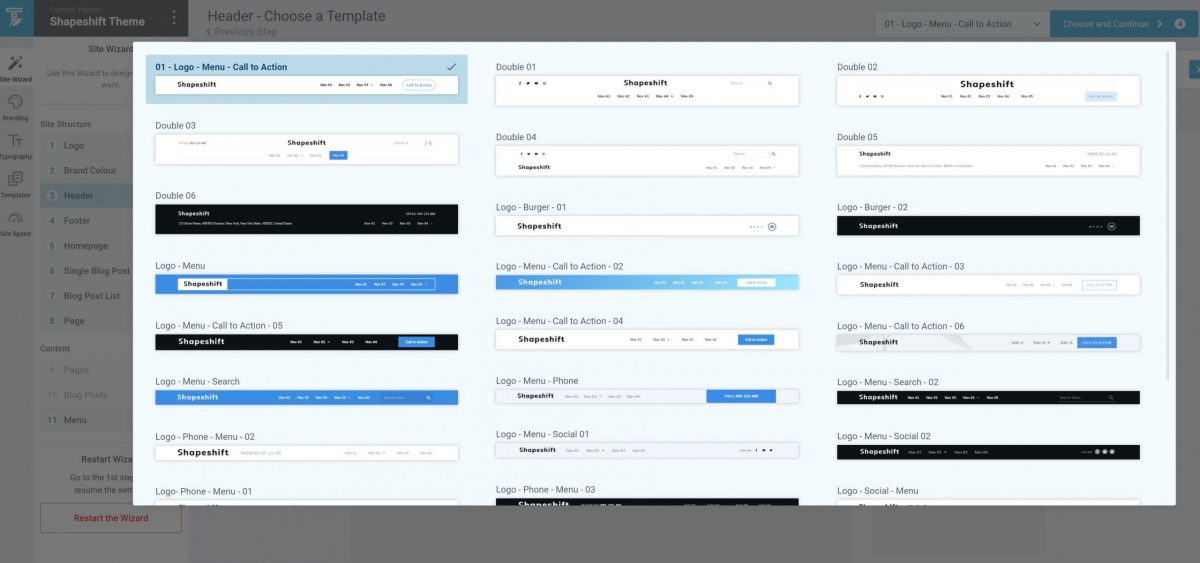1200x563 pixels.
Task: Choose Logo - Menu - Call to Action - 04
Action: (x=647, y=339)
